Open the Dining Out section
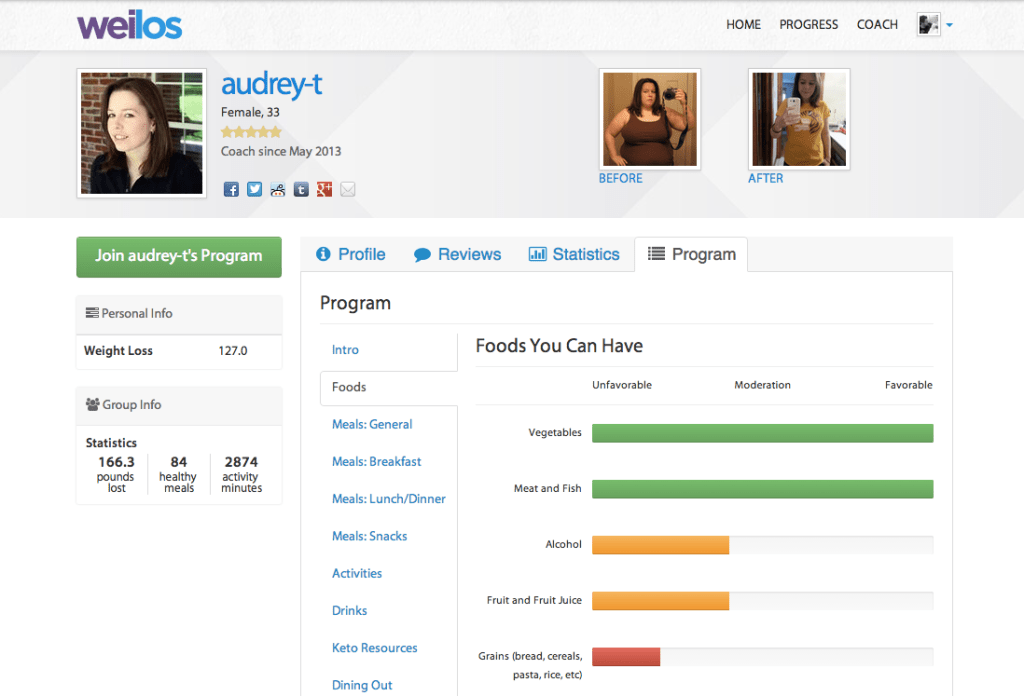This screenshot has height=696, width=1024. click(362, 685)
